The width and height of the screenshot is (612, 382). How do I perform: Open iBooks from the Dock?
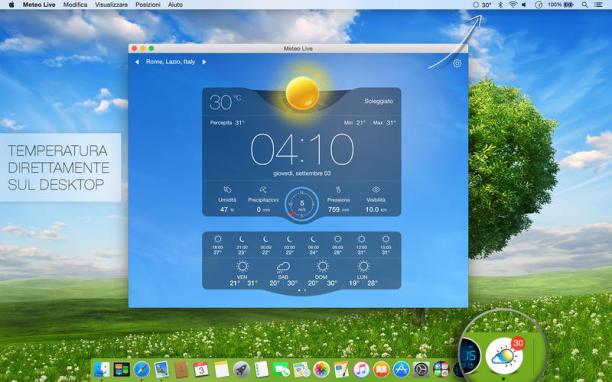pyautogui.click(x=381, y=369)
